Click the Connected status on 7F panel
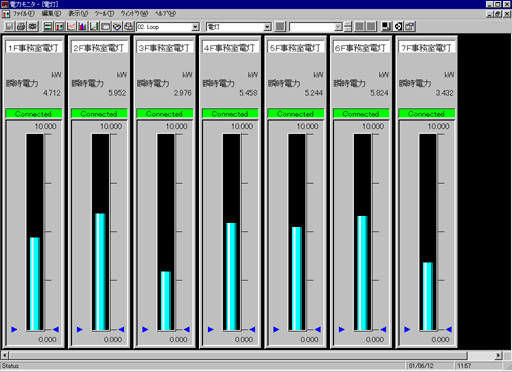This screenshot has width=512, height=372. point(426,114)
